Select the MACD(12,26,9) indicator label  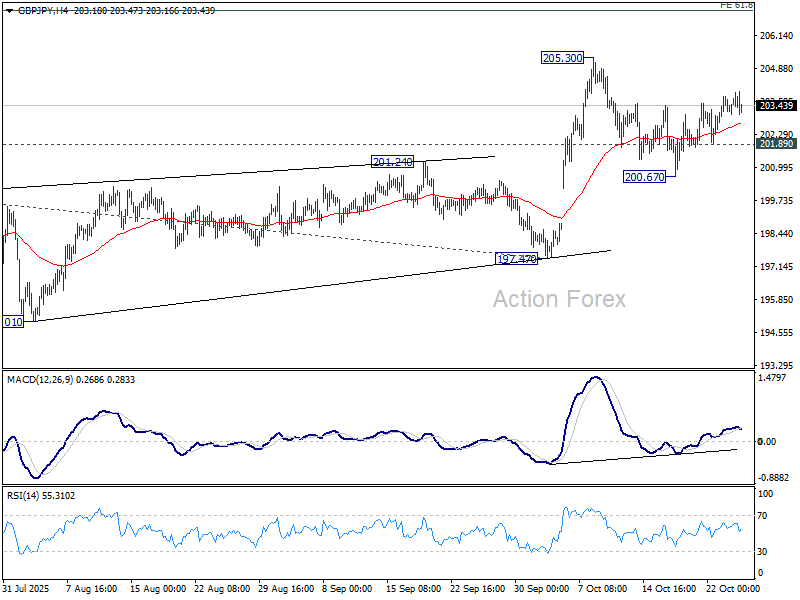[37, 380]
